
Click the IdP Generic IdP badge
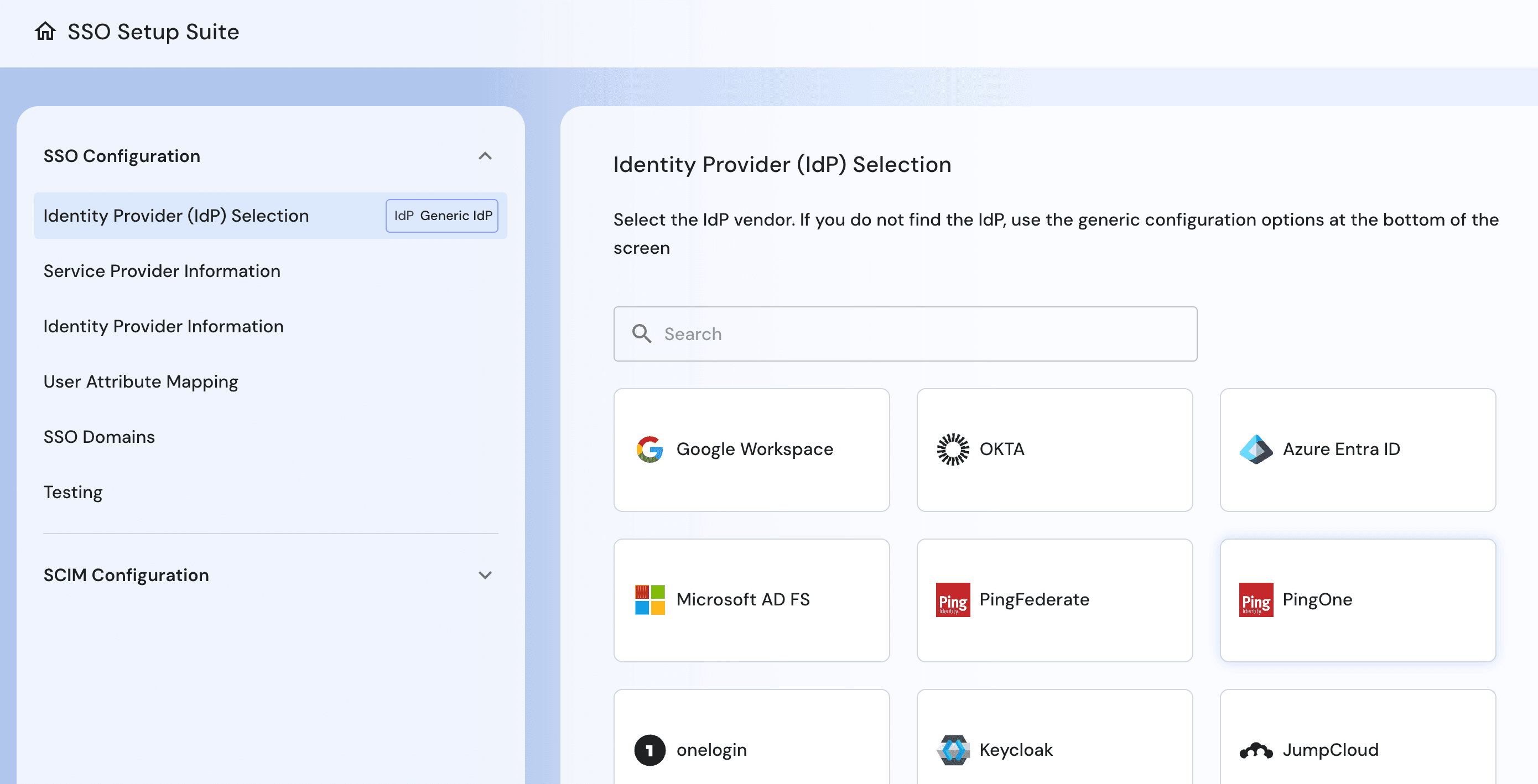point(442,216)
